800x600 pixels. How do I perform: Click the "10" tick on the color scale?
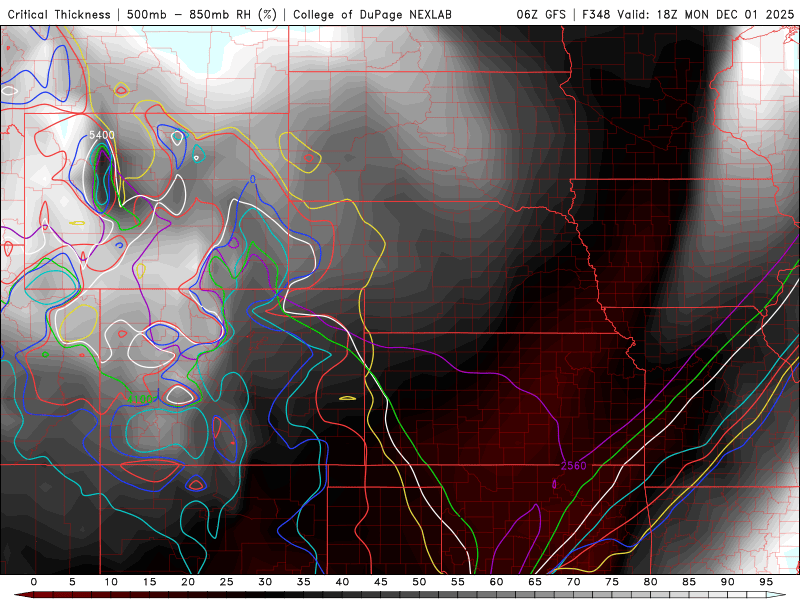(111, 582)
